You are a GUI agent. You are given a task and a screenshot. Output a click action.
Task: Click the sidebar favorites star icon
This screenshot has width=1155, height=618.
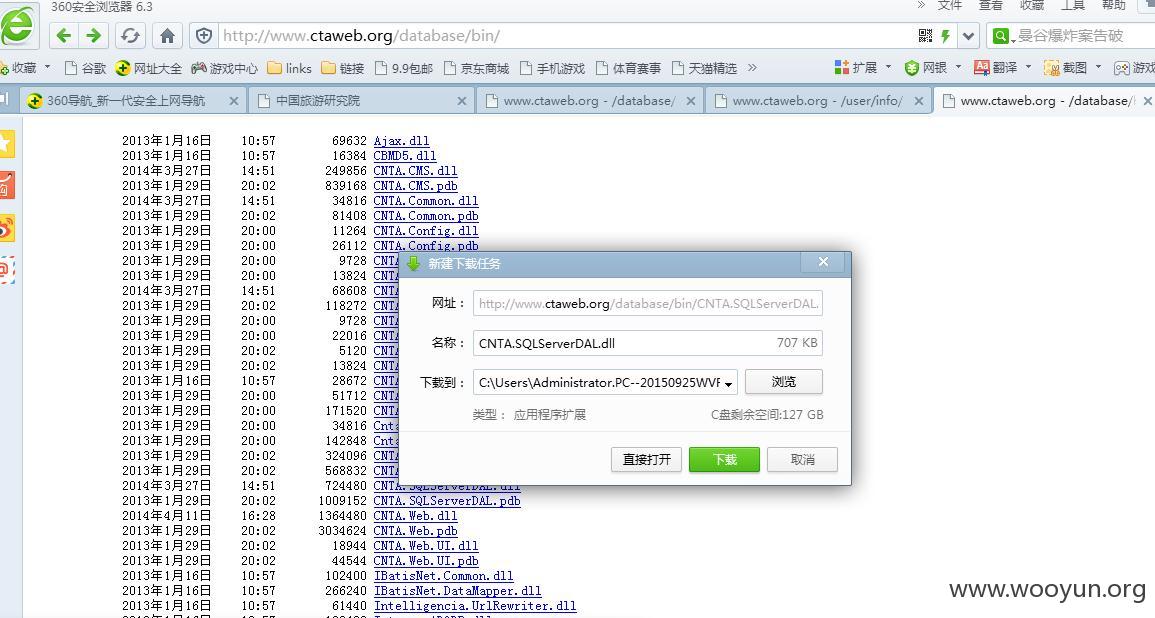[x=7, y=144]
